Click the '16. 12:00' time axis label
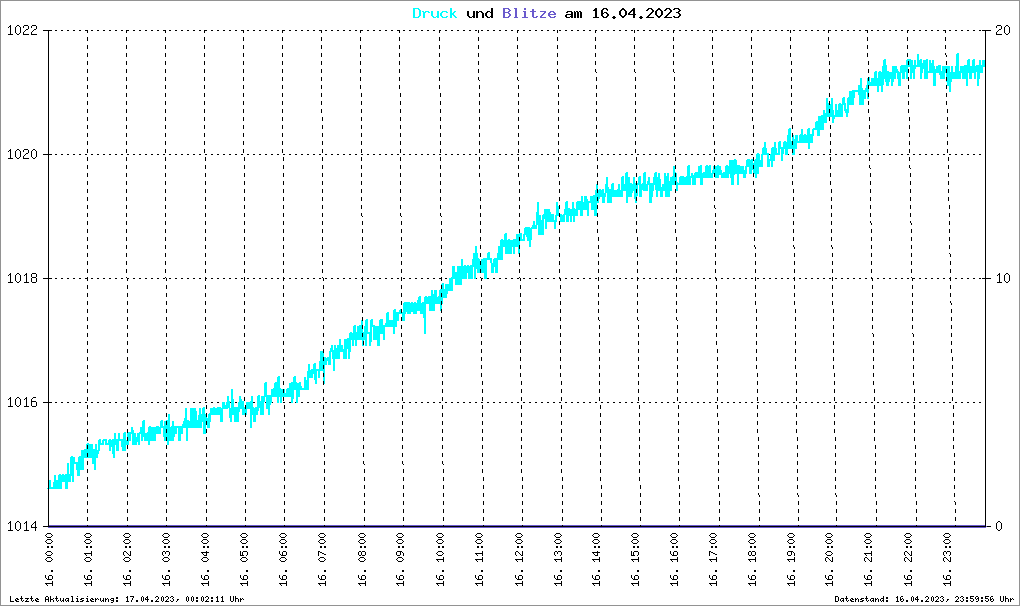The height and width of the screenshot is (606, 1020). (519, 559)
